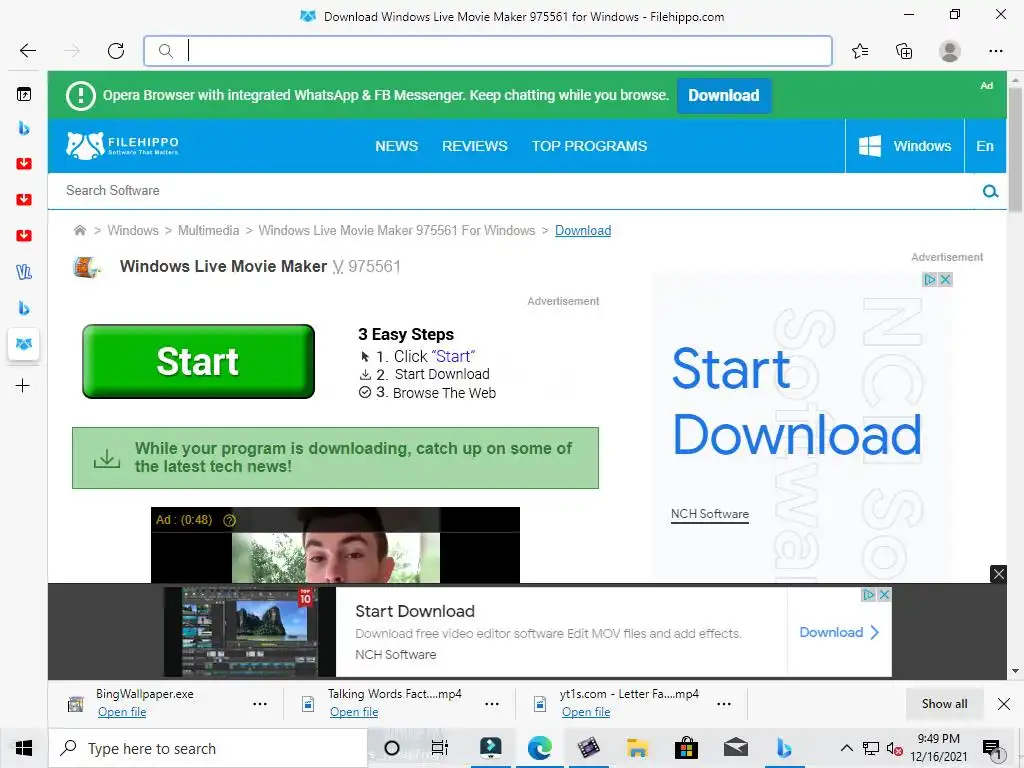1024x768 pixels.
Task: Click the AdChoices icon on bottom banner
Action: point(869,595)
